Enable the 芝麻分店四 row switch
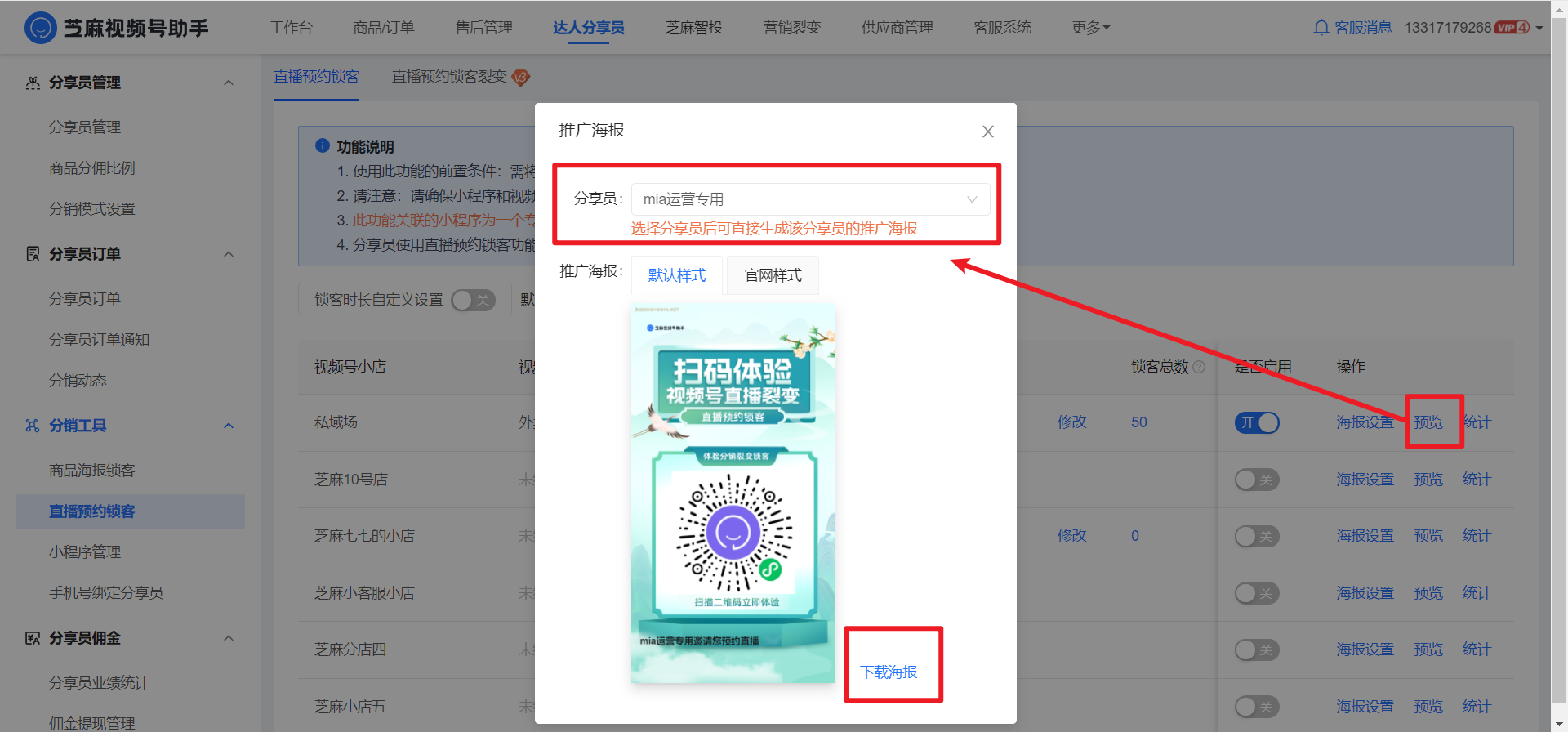 [1257, 649]
